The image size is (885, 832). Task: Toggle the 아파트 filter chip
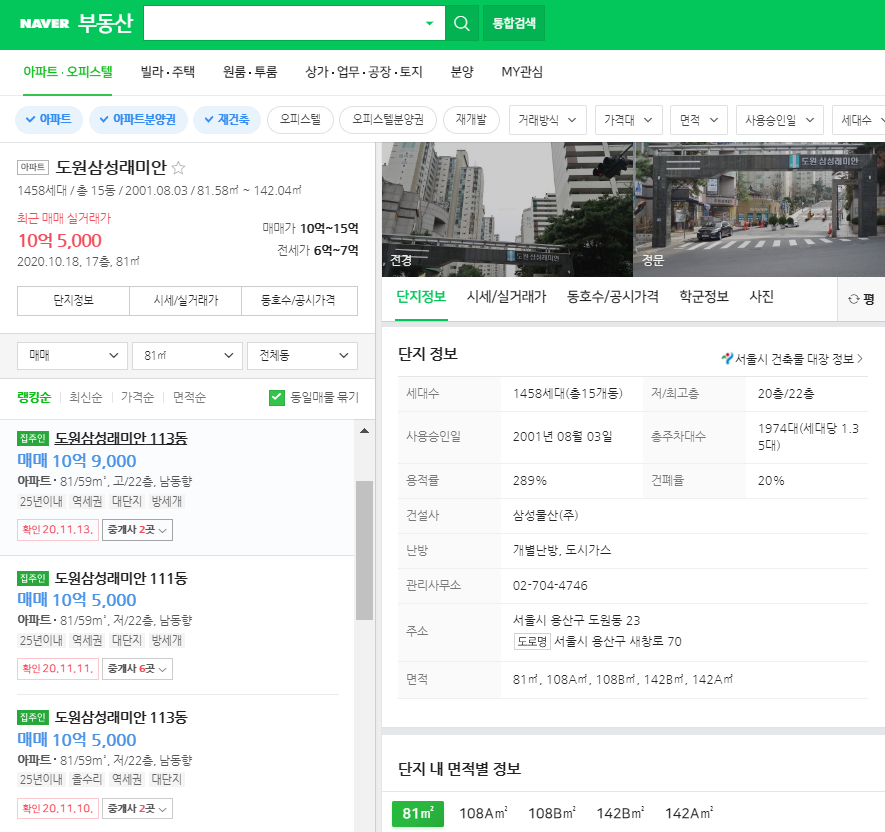[49, 120]
